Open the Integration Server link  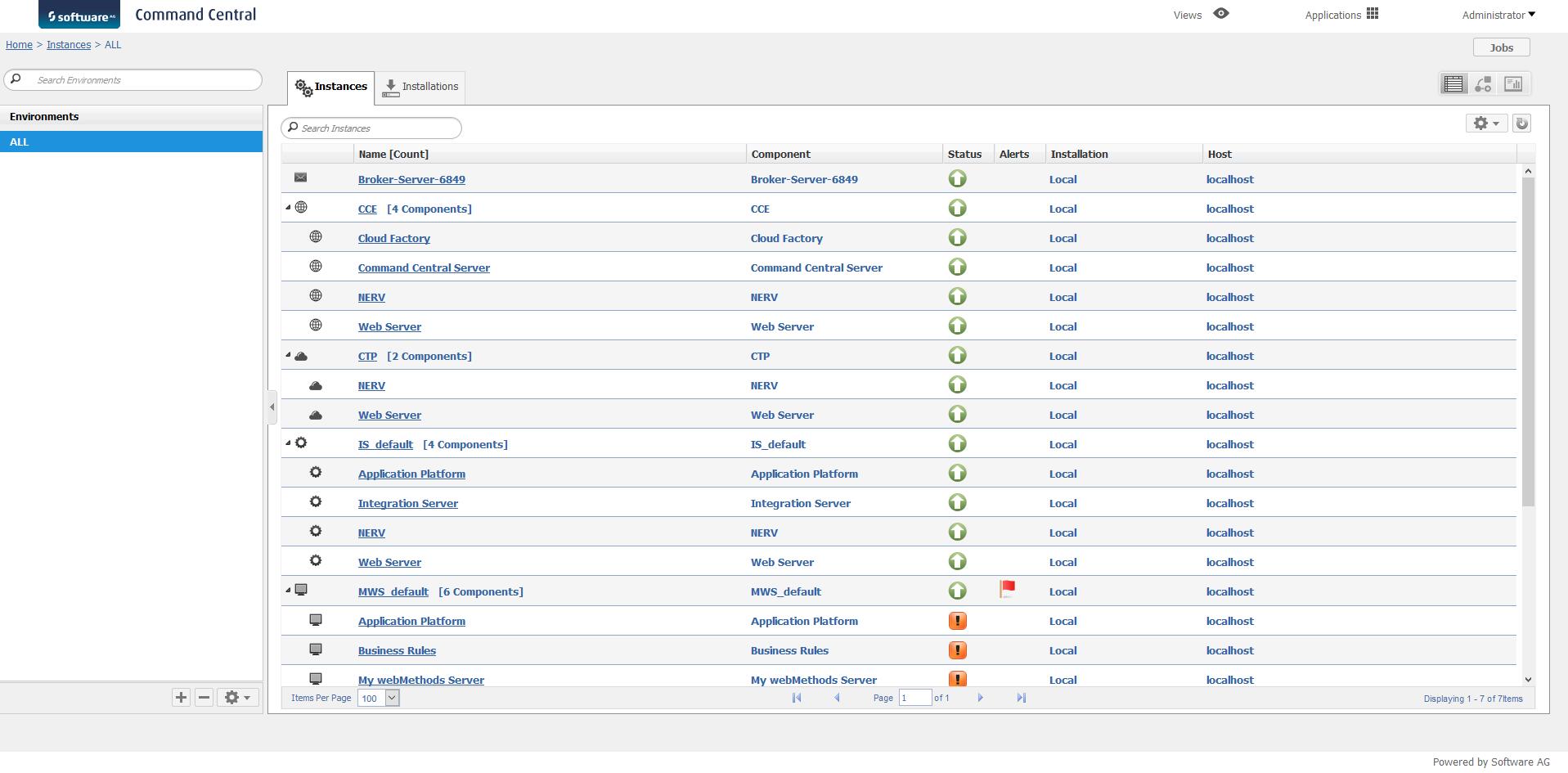click(x=407, y=503)
